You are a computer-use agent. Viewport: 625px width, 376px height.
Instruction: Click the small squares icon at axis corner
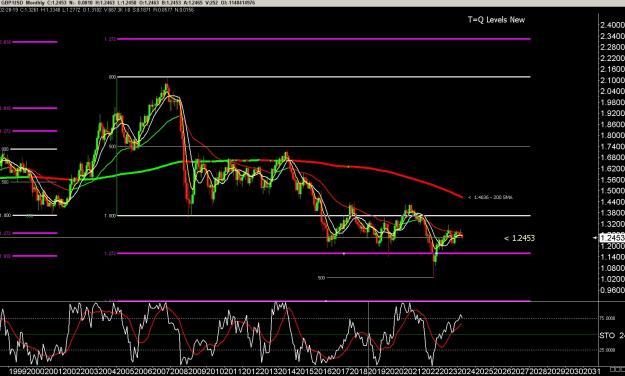(x=617, y=369)
